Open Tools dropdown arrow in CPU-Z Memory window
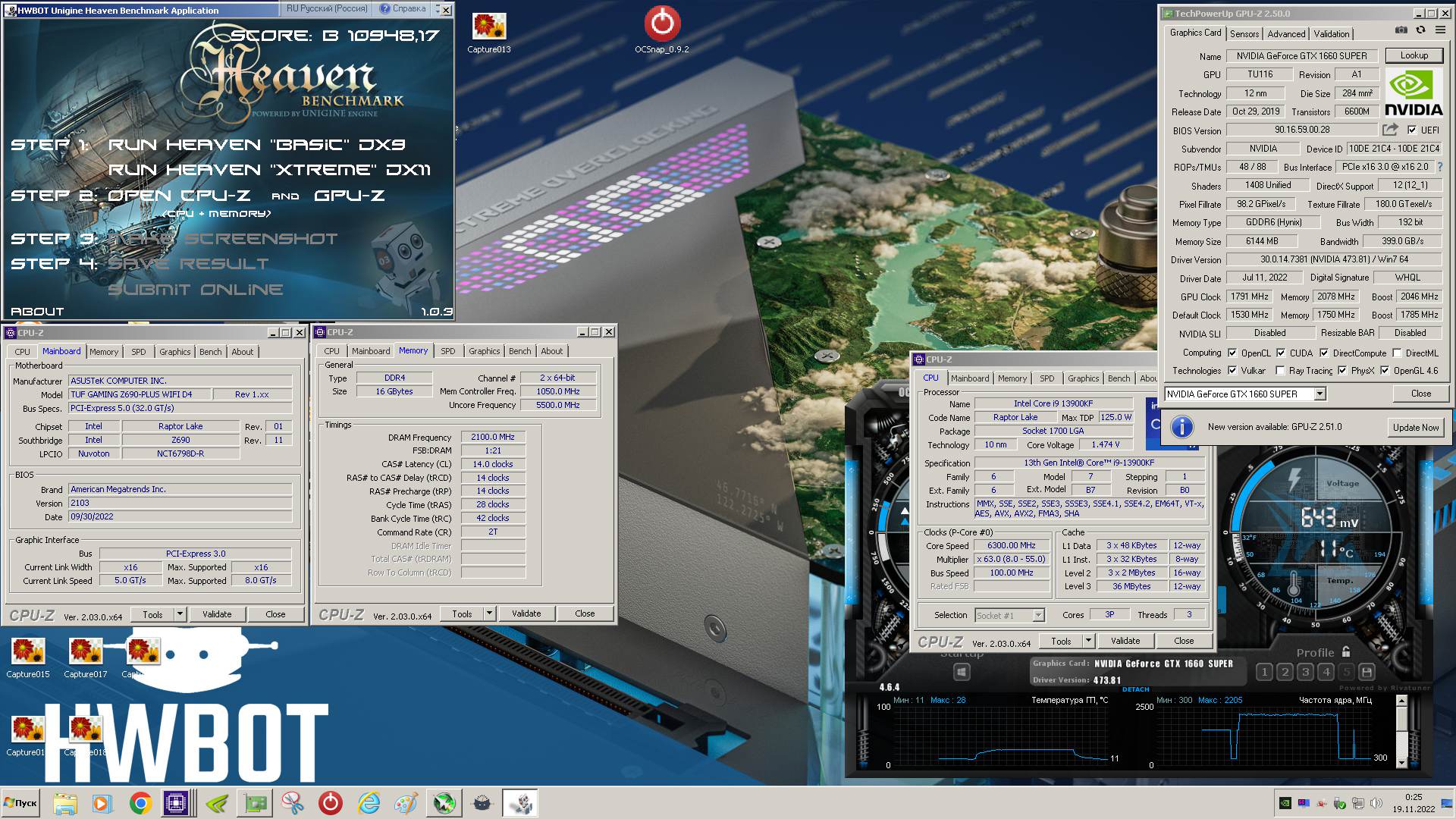 489,613
